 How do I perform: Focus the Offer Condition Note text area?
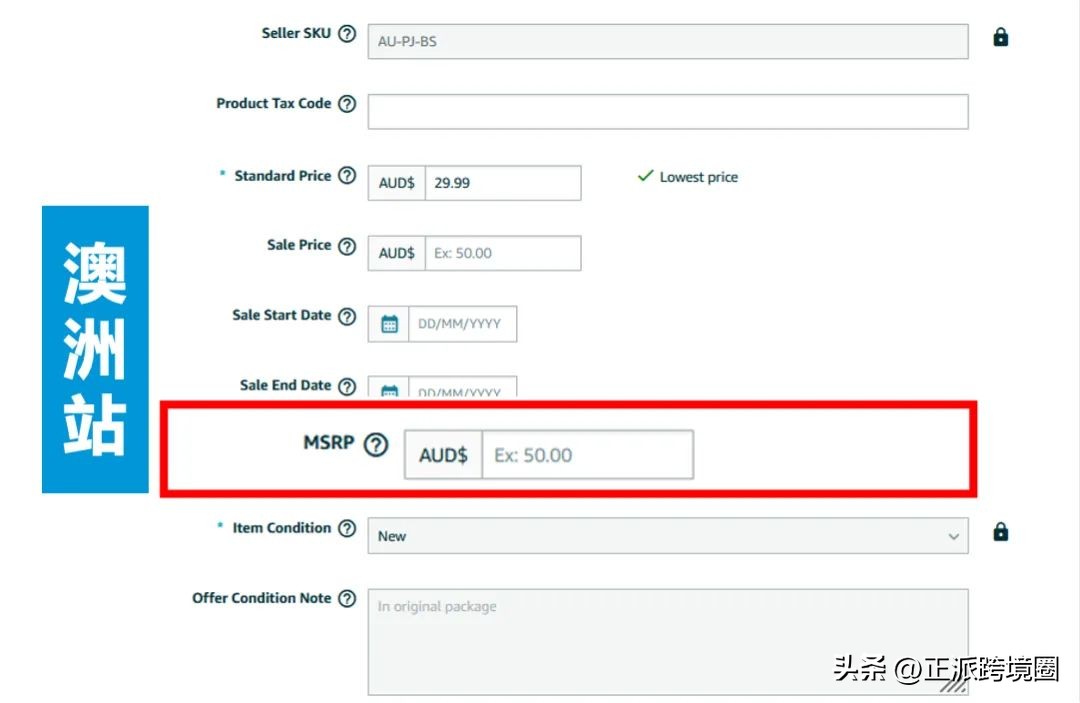(x=667, y=642)
